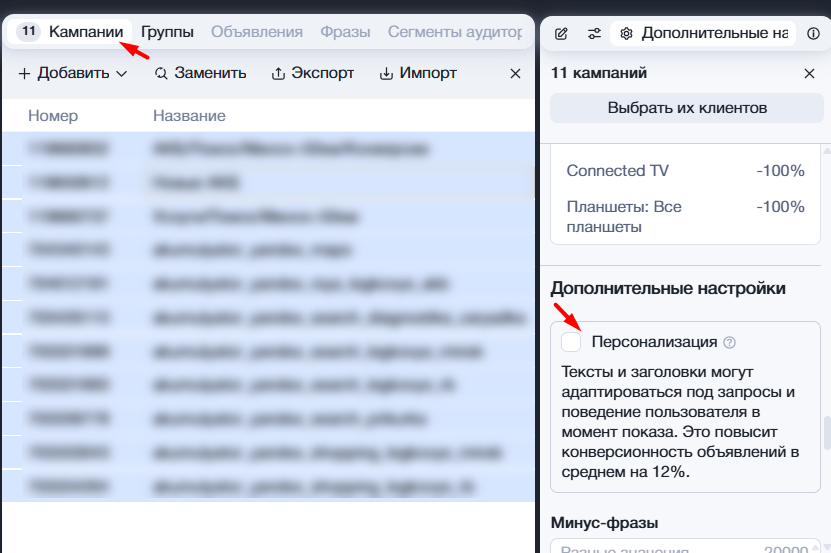Switch to the Группы tab

tap(167, 32)
